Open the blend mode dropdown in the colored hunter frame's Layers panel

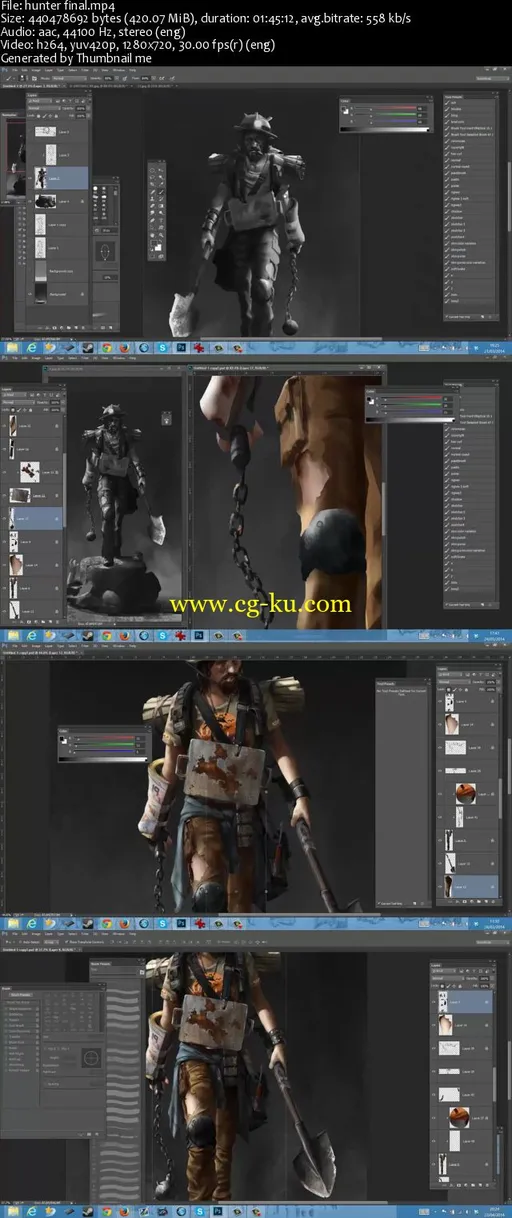[453, 682]
